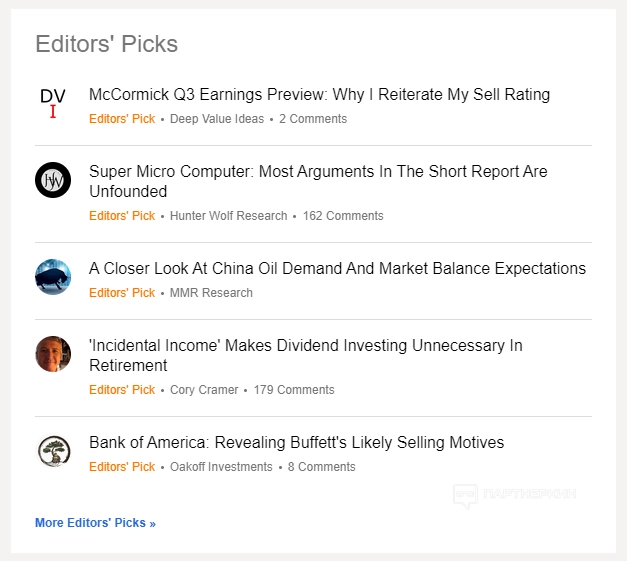Click the Hunter Wolf Research avatar icon
This screenshot has height=561, width=627.
[53, 180]
